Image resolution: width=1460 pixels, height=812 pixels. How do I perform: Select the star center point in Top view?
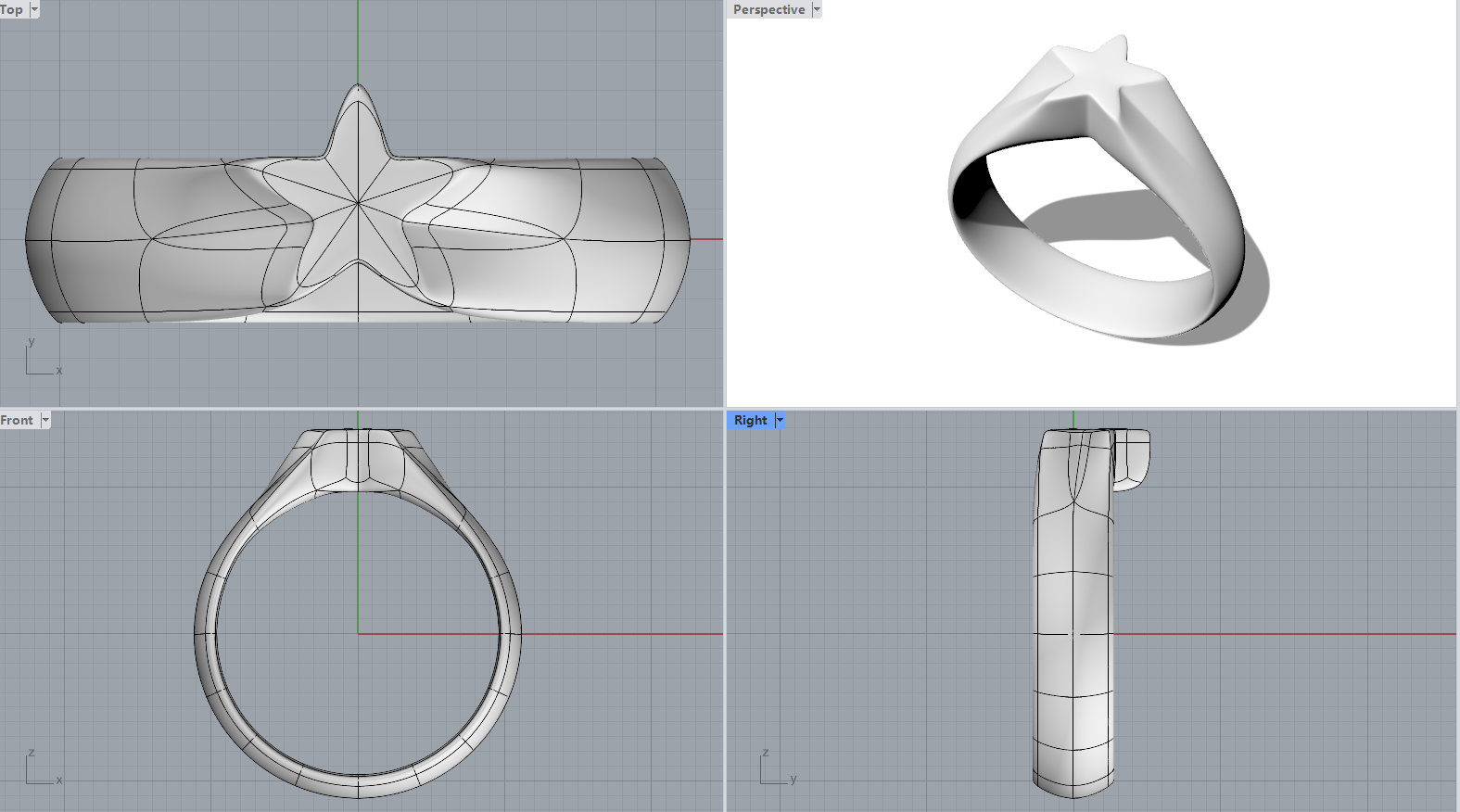358,202
